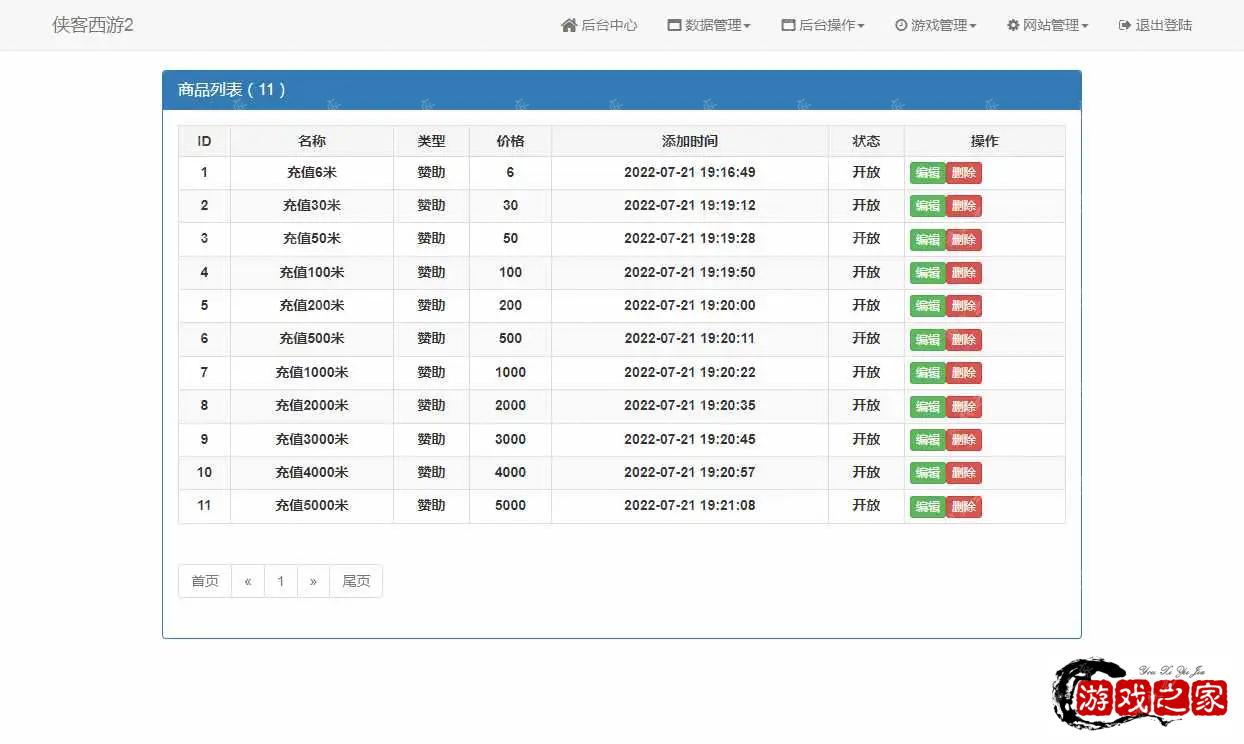Select the 充值3000米 name cell
Screen dimensions: 1244x744
pos(312,439)
